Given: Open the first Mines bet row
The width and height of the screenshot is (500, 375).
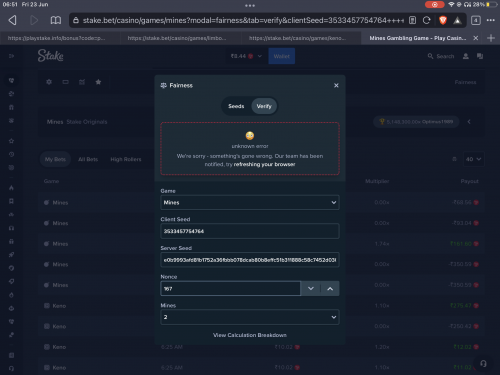Looking at the screenshot, I should coord(261,202).
